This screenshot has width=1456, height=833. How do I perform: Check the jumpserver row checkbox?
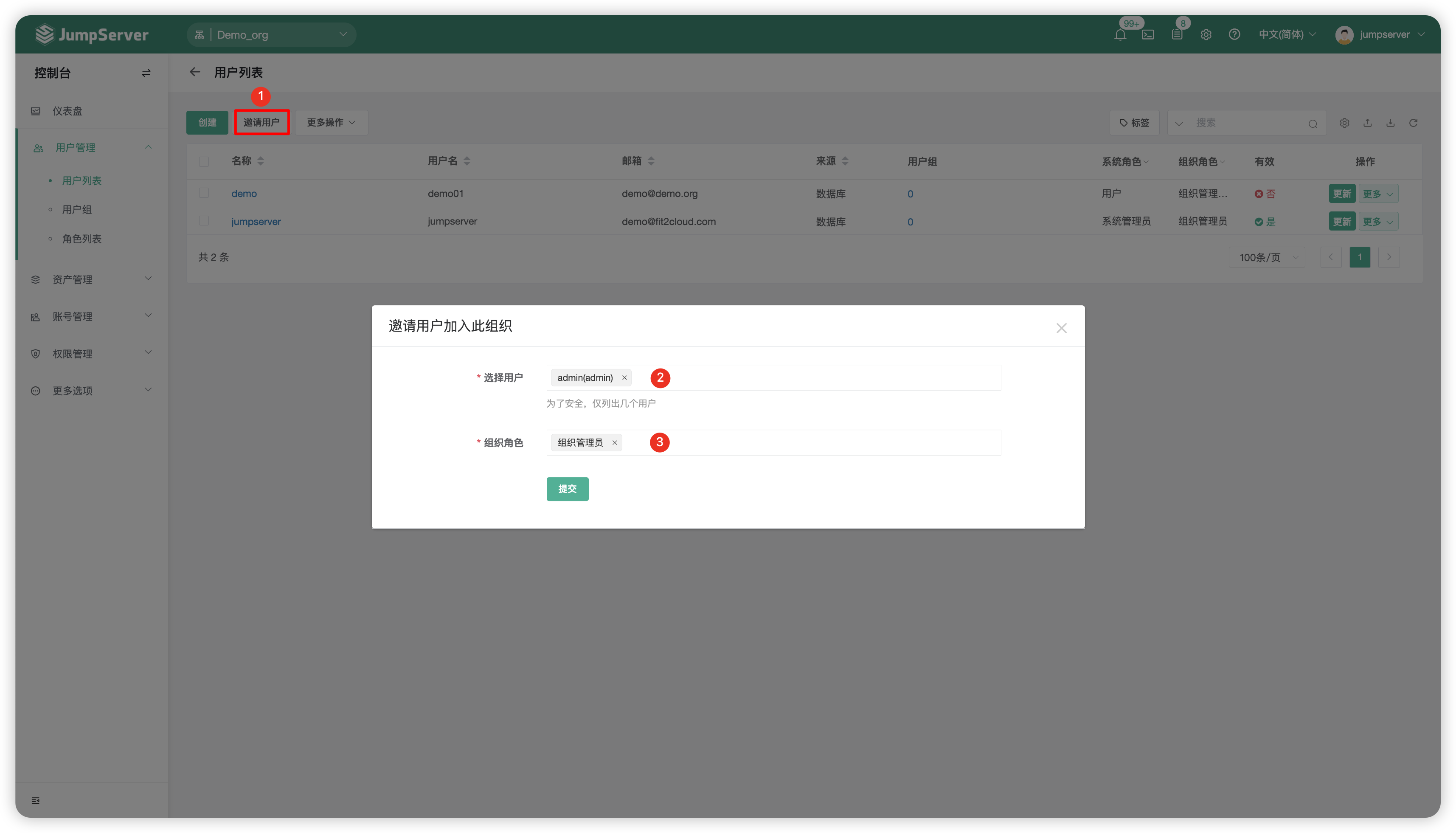(x=204, y=221)
